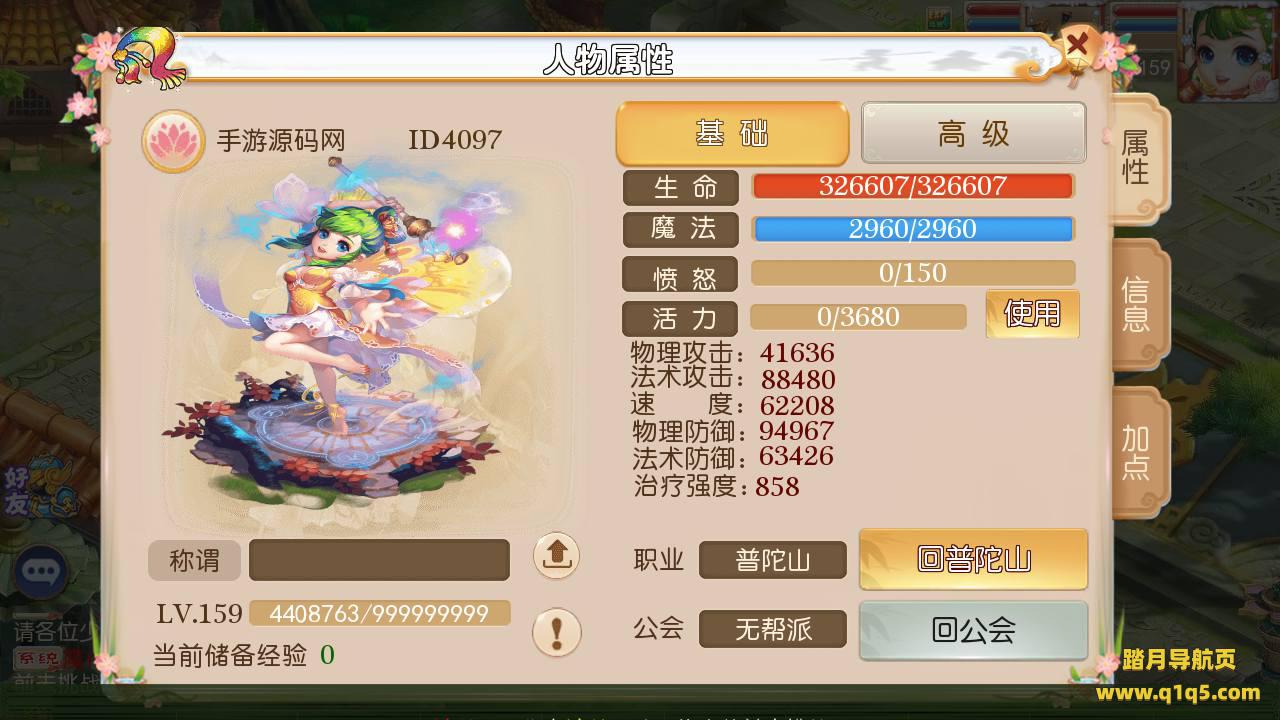Open the exclamation info icon
Screen dimensions: 1280x720
tap(556, 632)
